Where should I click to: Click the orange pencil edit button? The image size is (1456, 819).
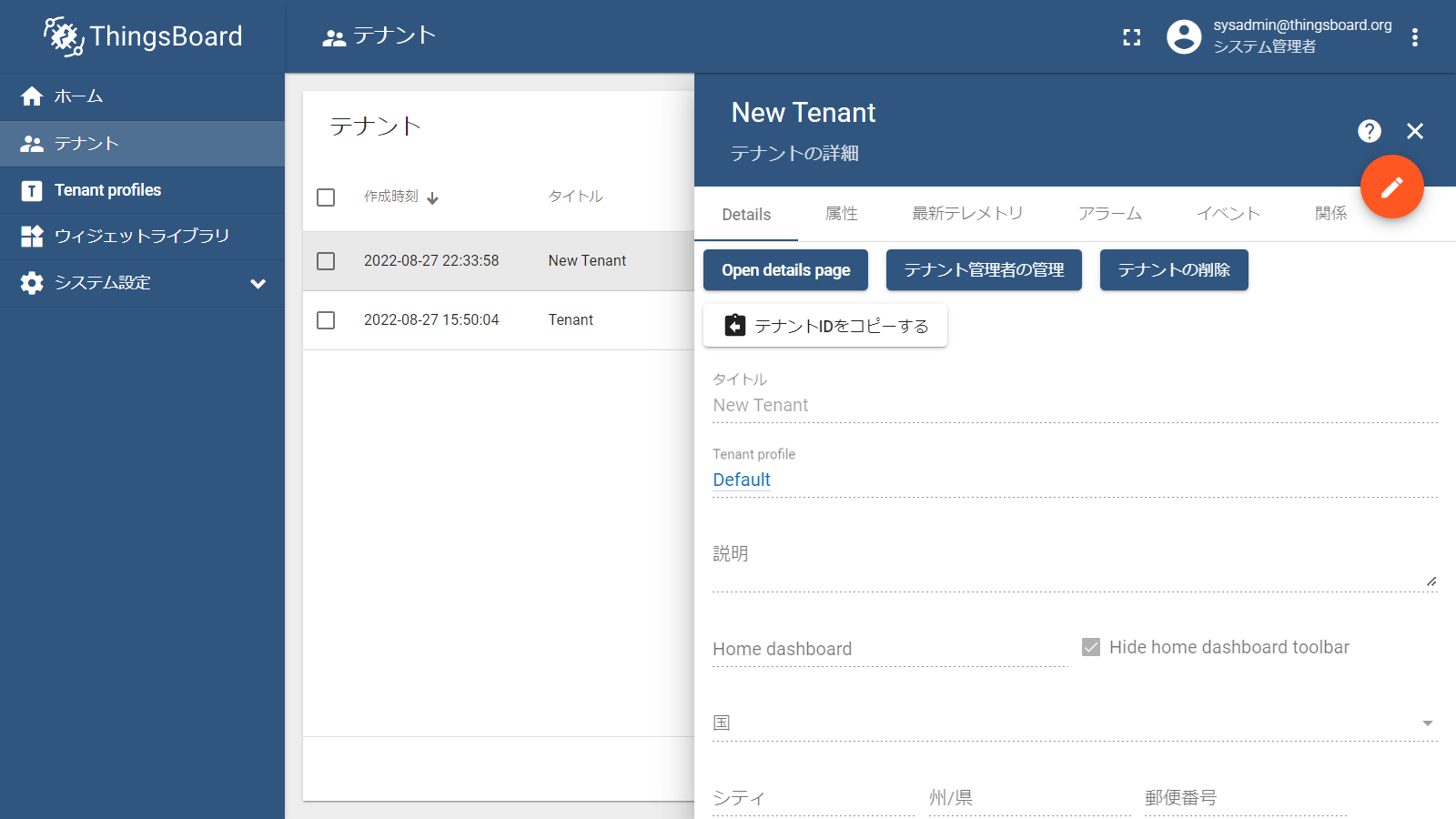(x=1391, y=187)
